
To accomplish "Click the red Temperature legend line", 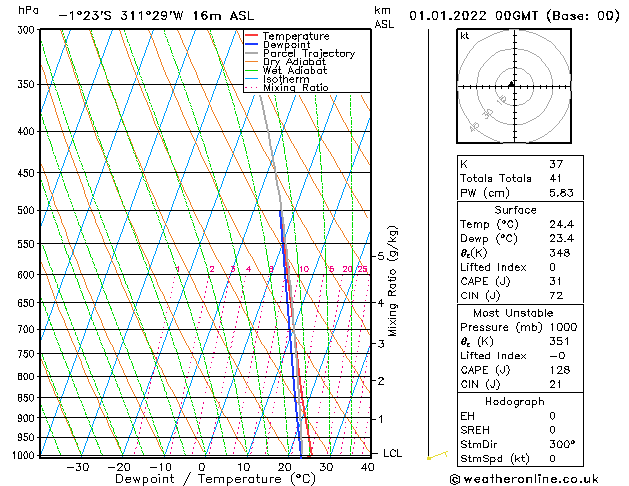I will pos(252,36).
